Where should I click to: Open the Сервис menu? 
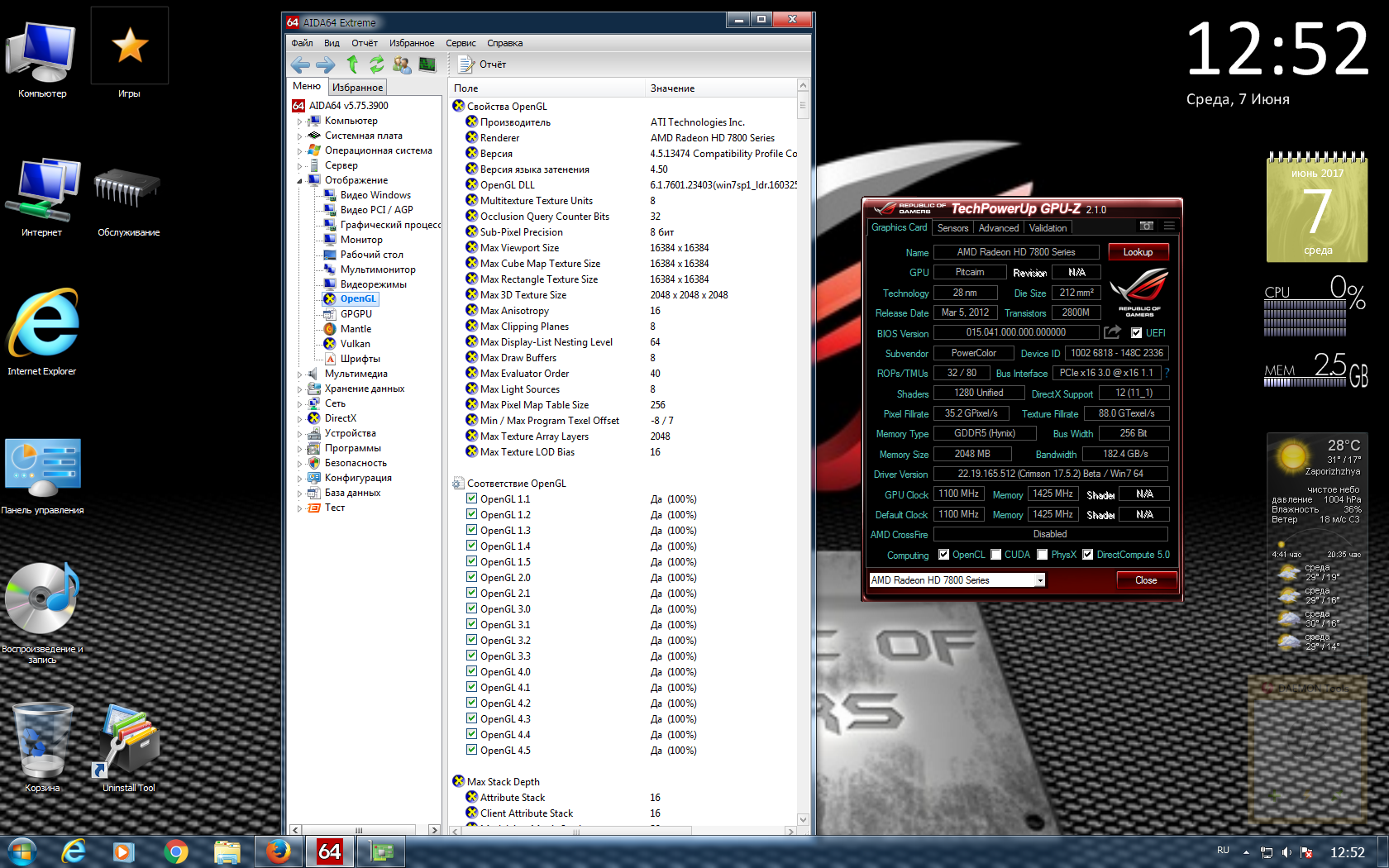461,43
